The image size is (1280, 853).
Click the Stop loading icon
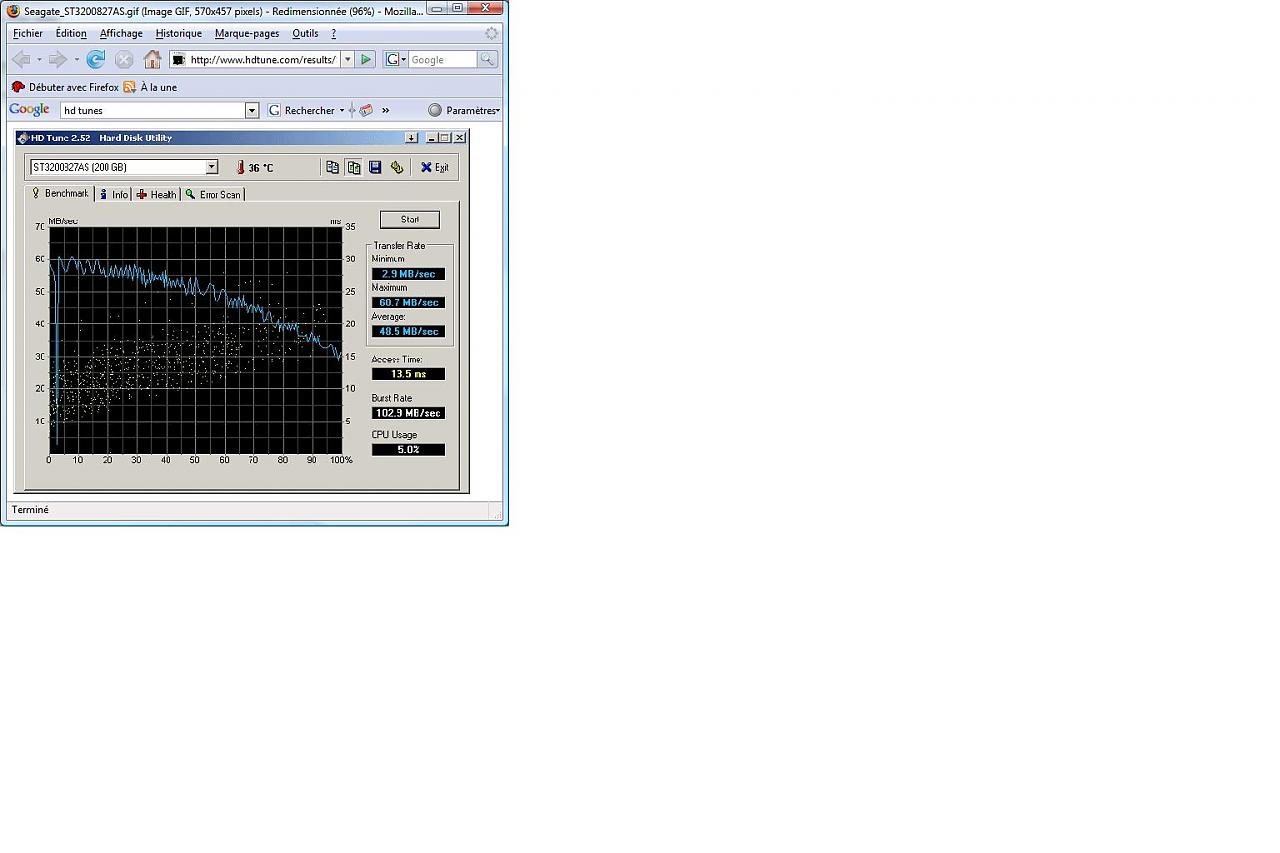124,60
